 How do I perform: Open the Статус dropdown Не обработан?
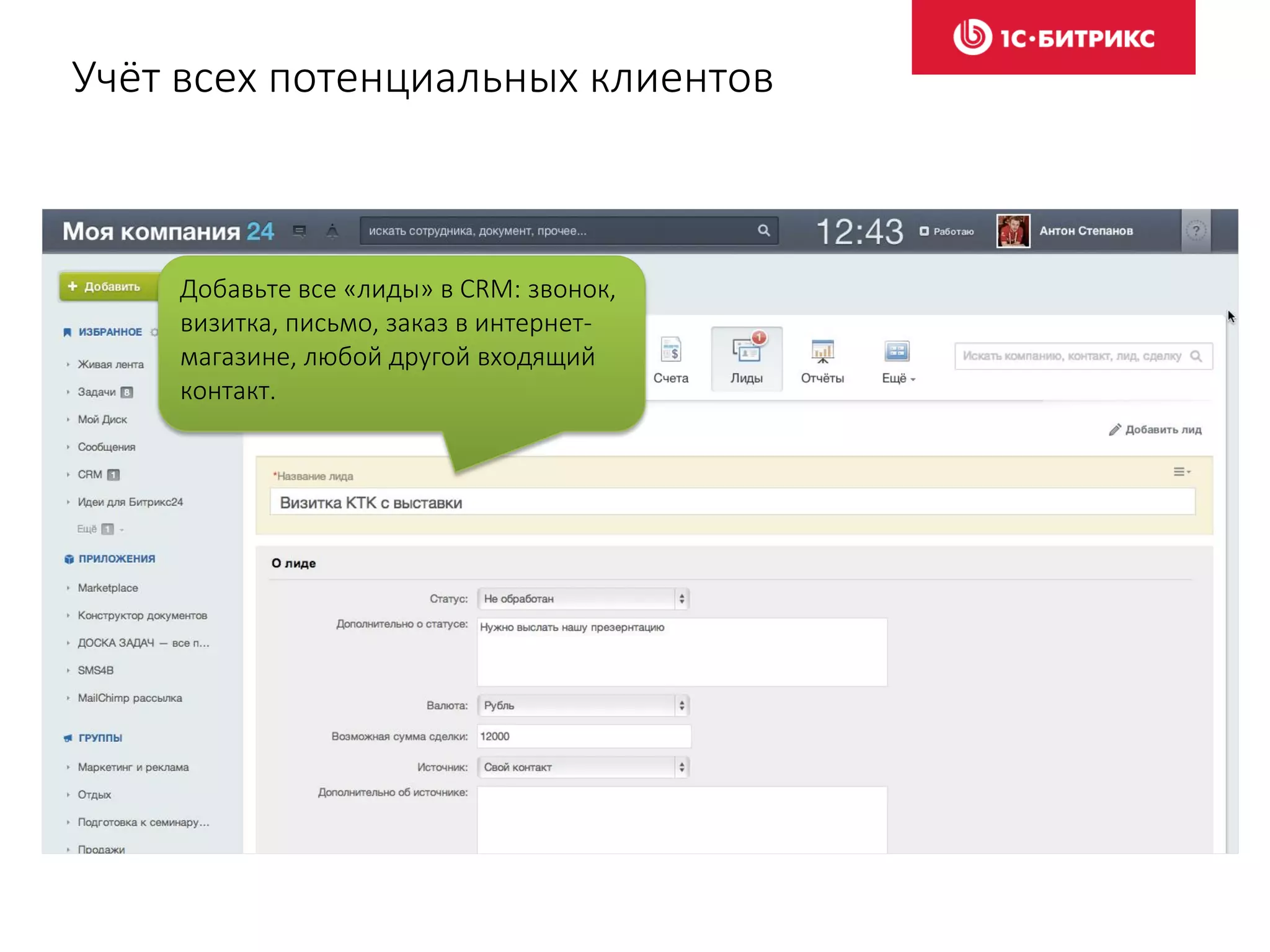[x=583, y=599]
